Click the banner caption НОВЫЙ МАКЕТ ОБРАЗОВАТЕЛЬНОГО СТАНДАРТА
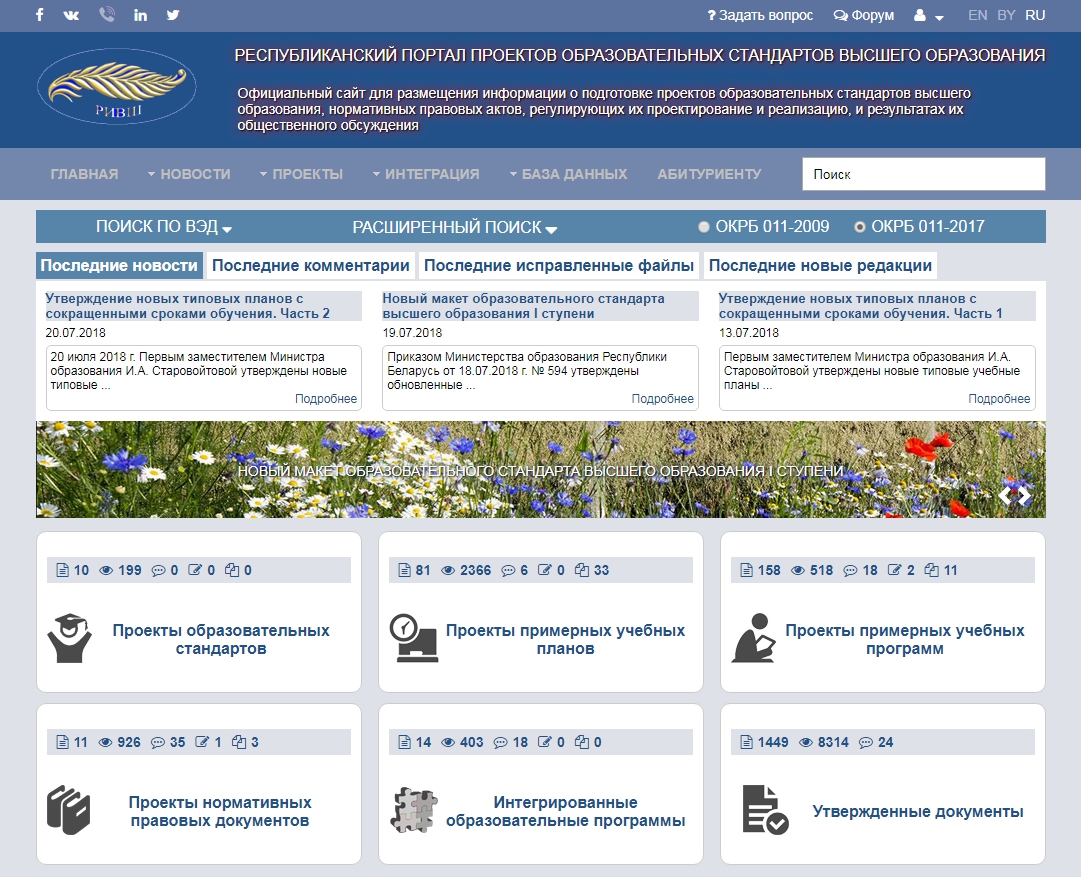The image size is (1081, 877). (x=540, y=471)
